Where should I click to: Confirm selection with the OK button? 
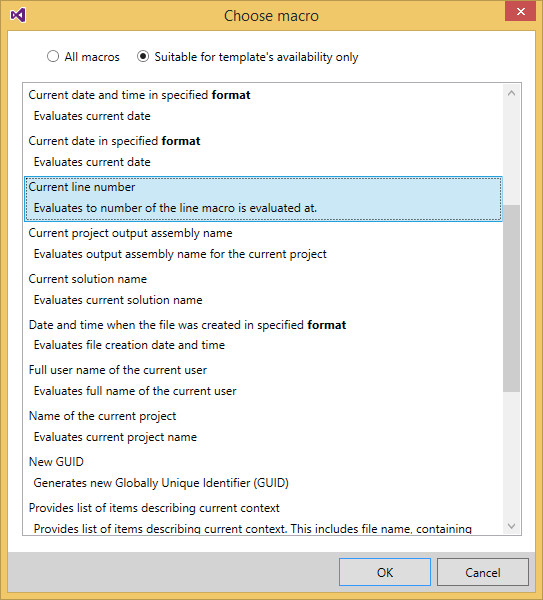coord(385,572)
